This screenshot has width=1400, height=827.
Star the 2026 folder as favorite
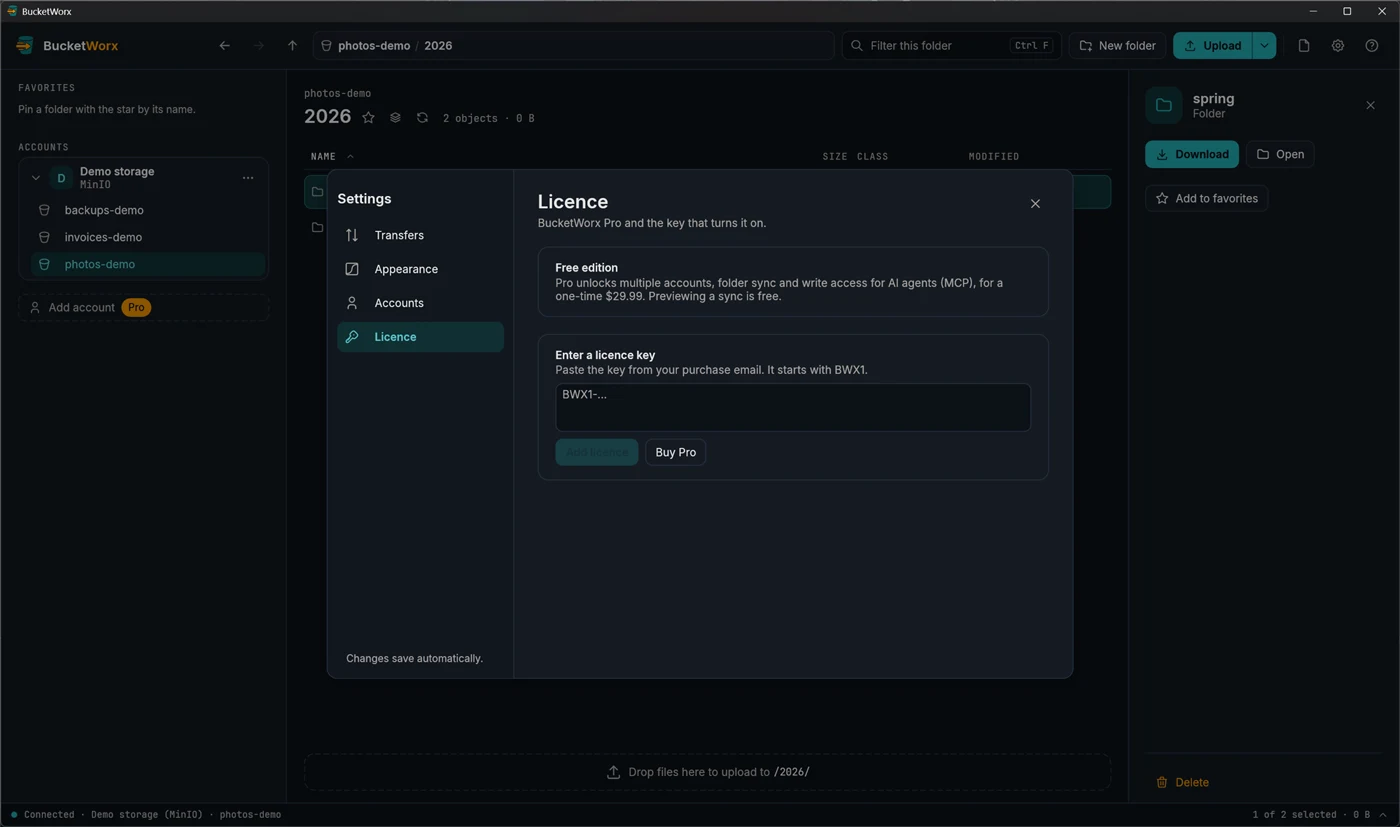[368, 117]
